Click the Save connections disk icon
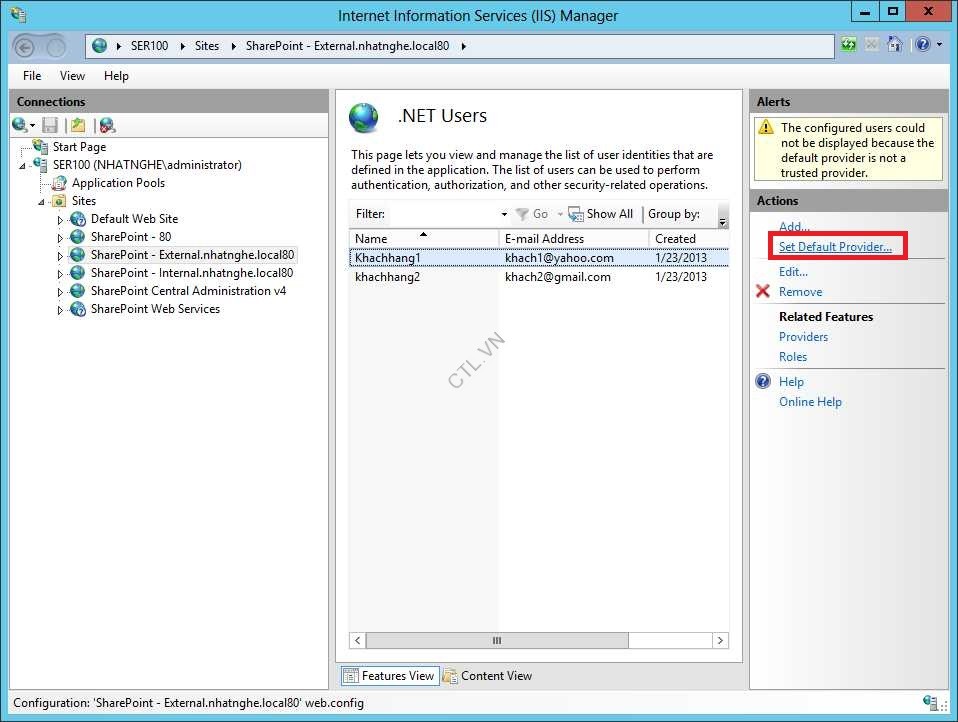The image size is (958, 722). click(x=50, y=125)
